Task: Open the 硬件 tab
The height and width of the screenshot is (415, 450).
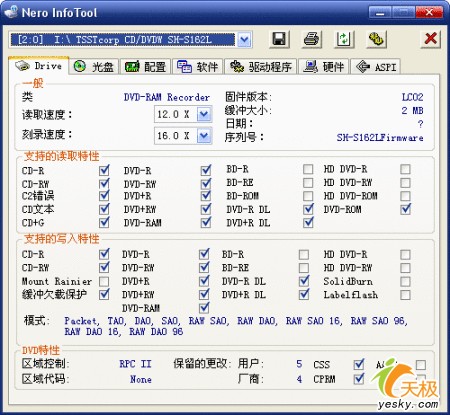Action: click(324, 67)
